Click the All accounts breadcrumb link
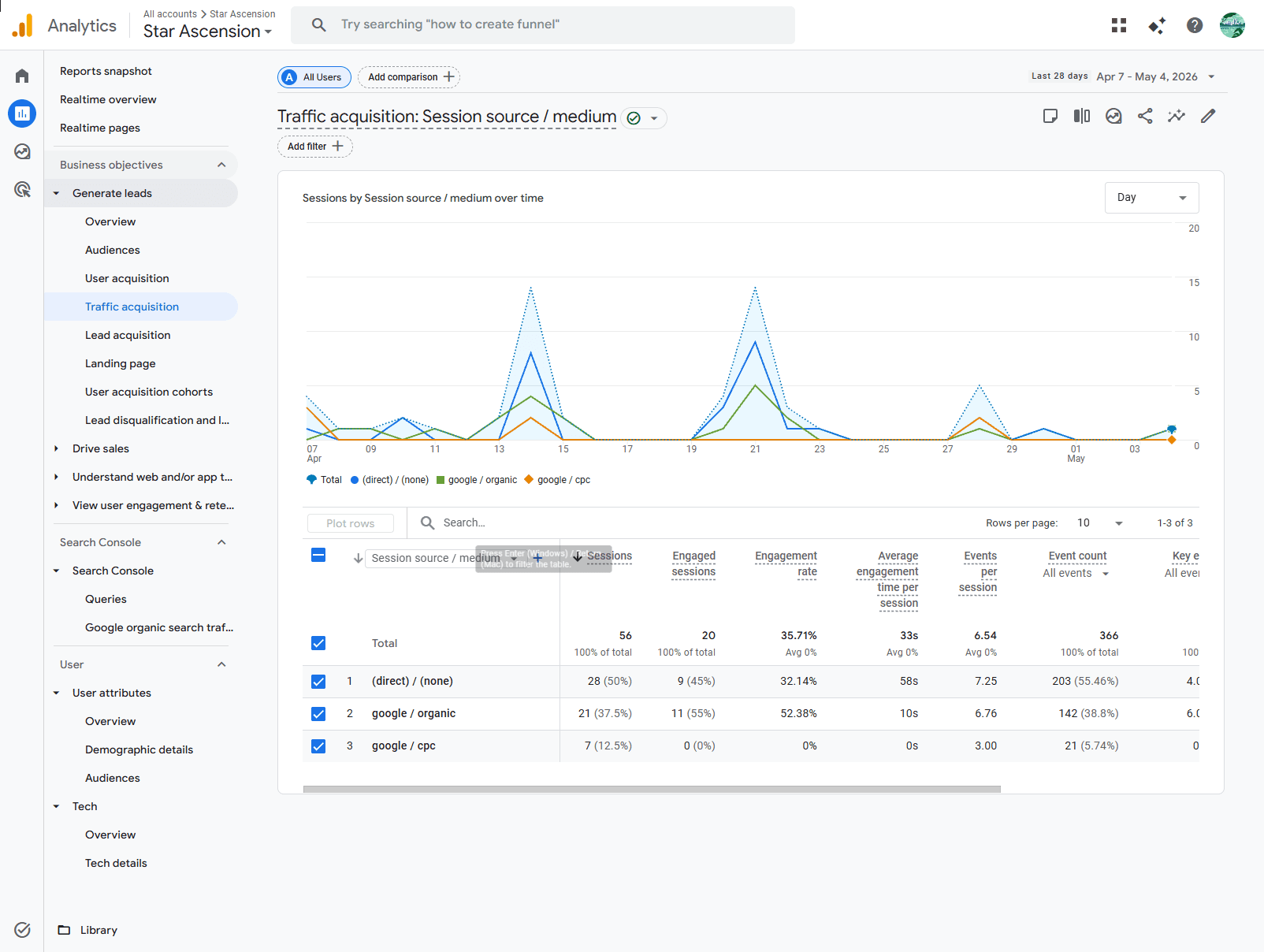 pyautogui.click(x=170, y=14)
